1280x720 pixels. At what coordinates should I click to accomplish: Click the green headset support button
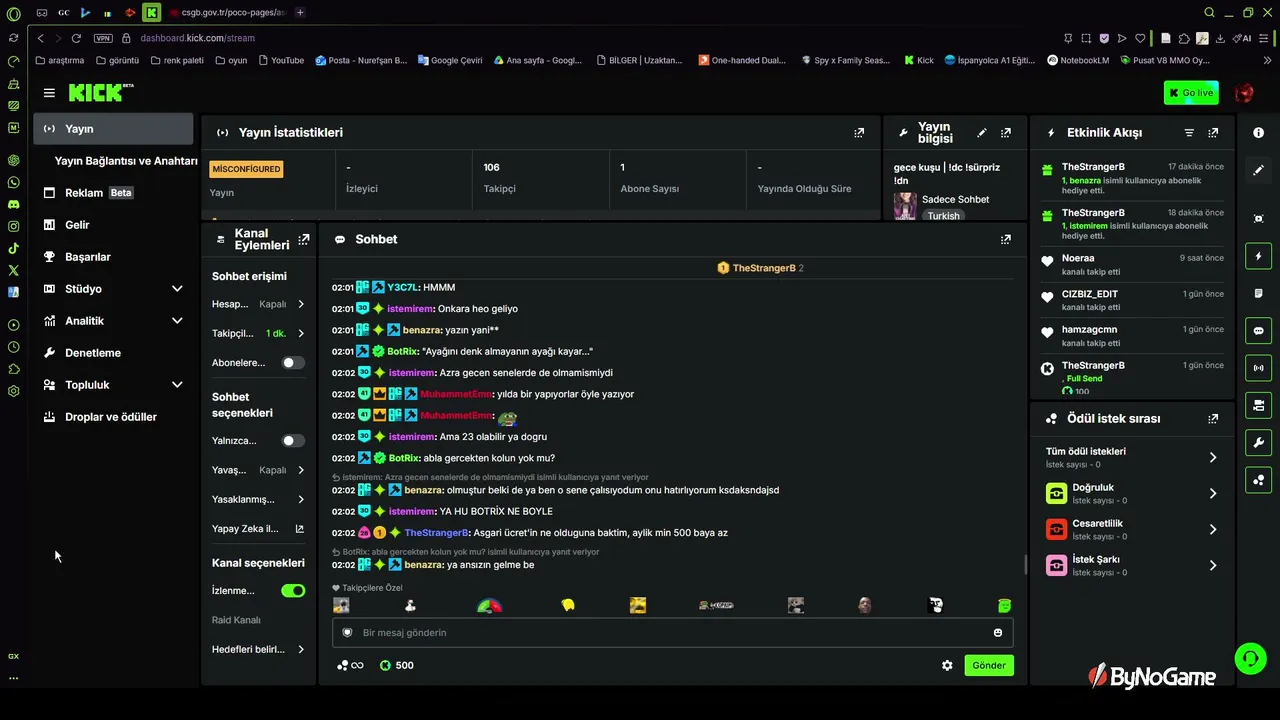[1250, 658]
